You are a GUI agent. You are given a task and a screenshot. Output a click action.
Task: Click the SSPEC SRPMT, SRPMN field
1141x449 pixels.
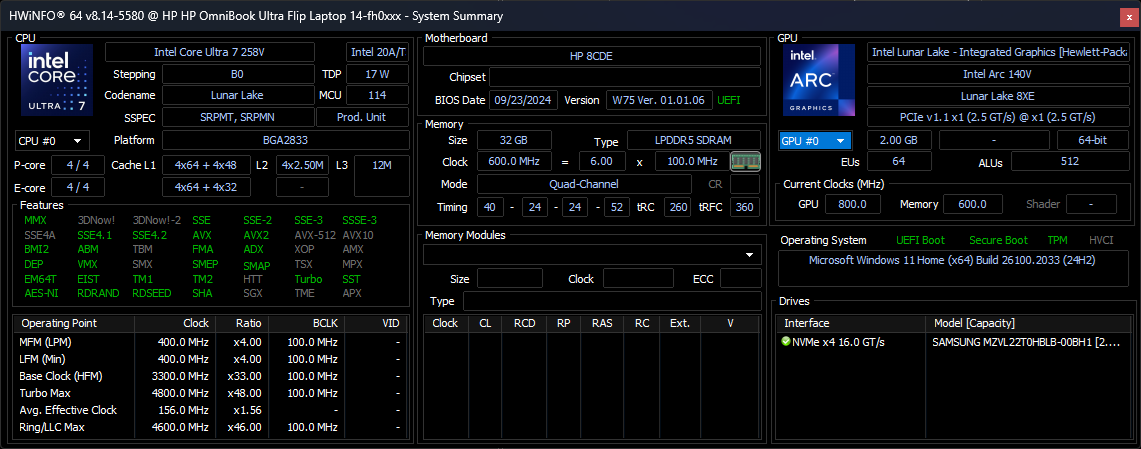coord(237,117)
